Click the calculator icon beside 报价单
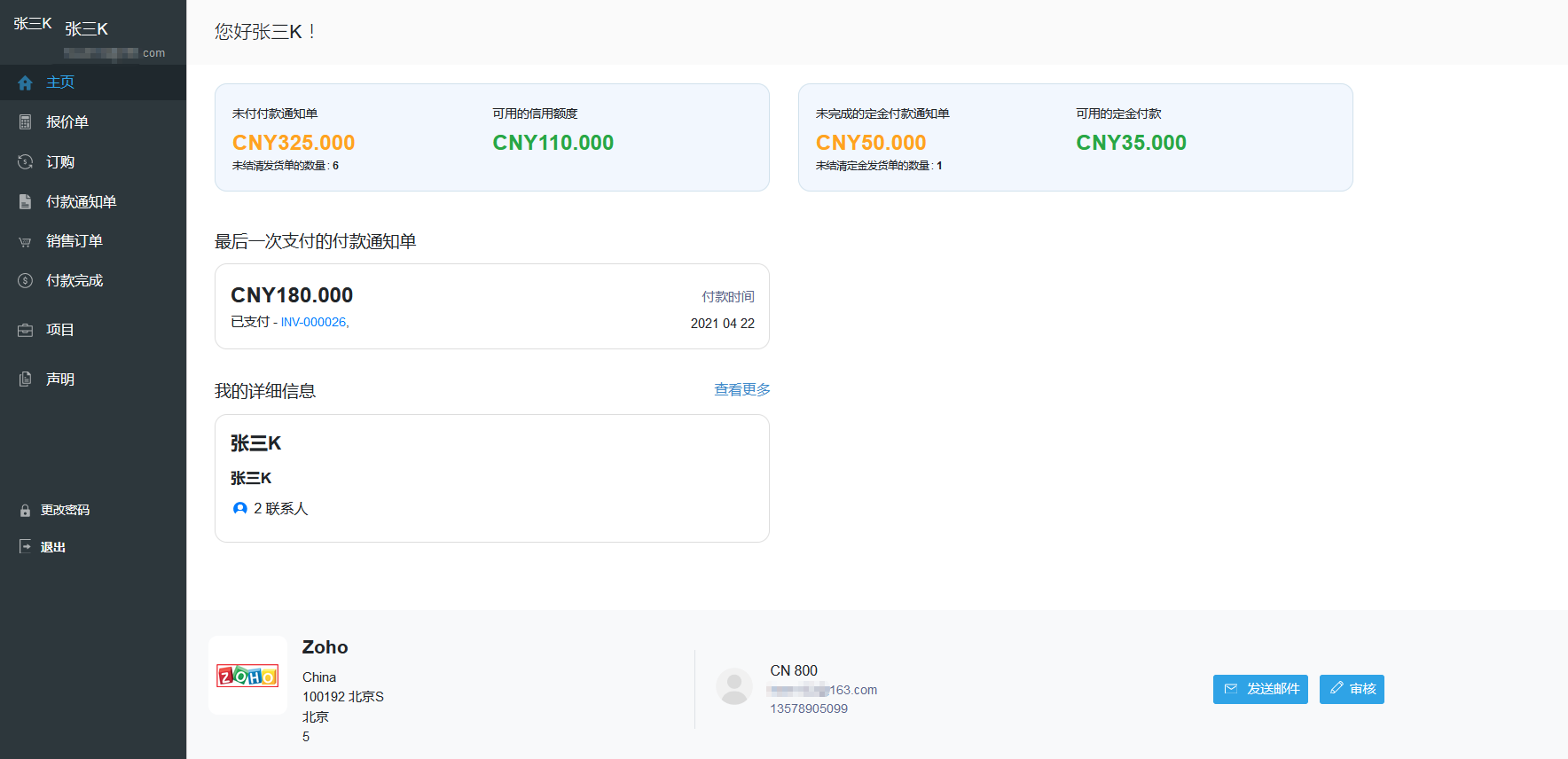 coord(25,122)
